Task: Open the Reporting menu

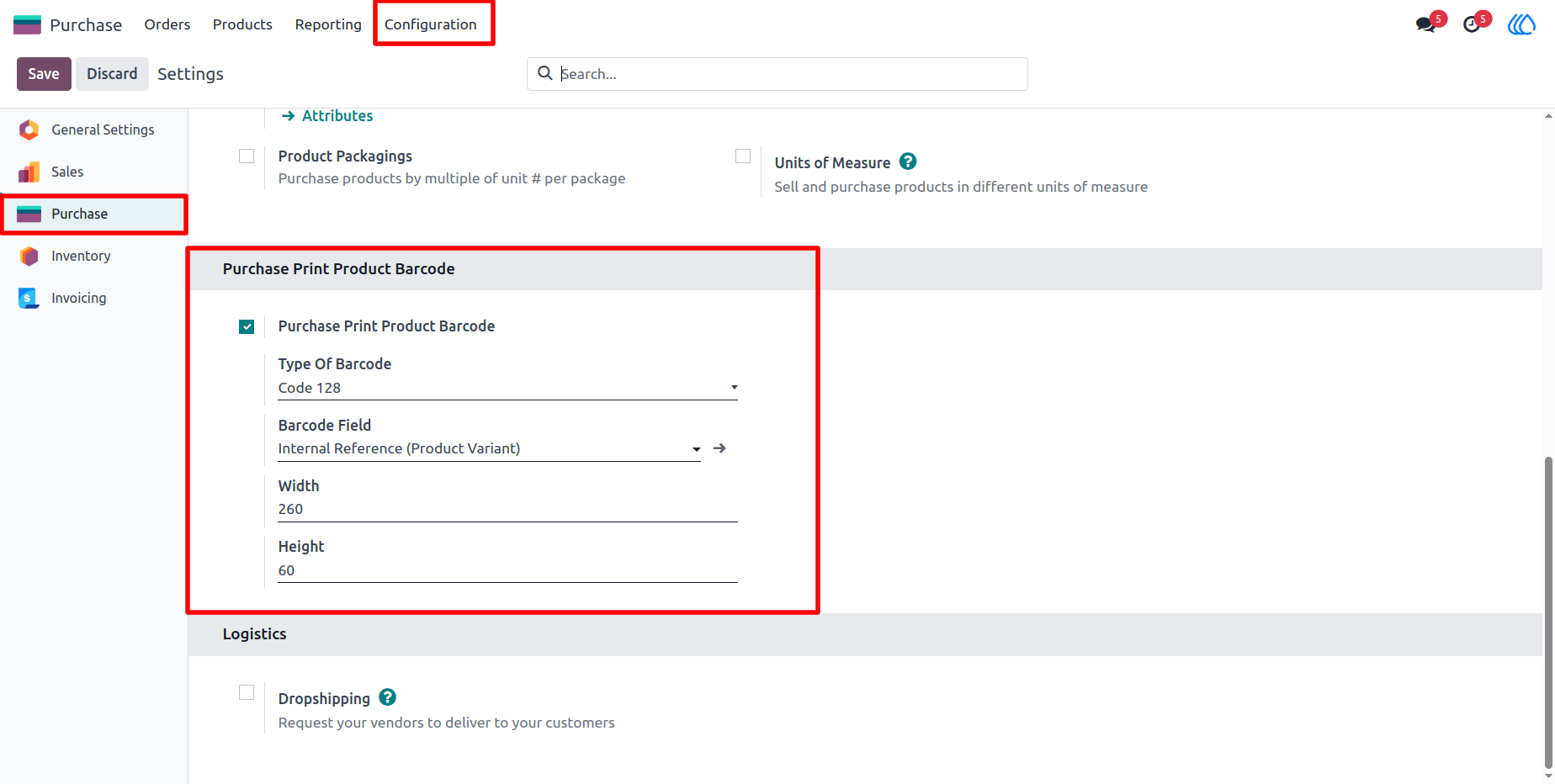Action: (x=328, y=24)
